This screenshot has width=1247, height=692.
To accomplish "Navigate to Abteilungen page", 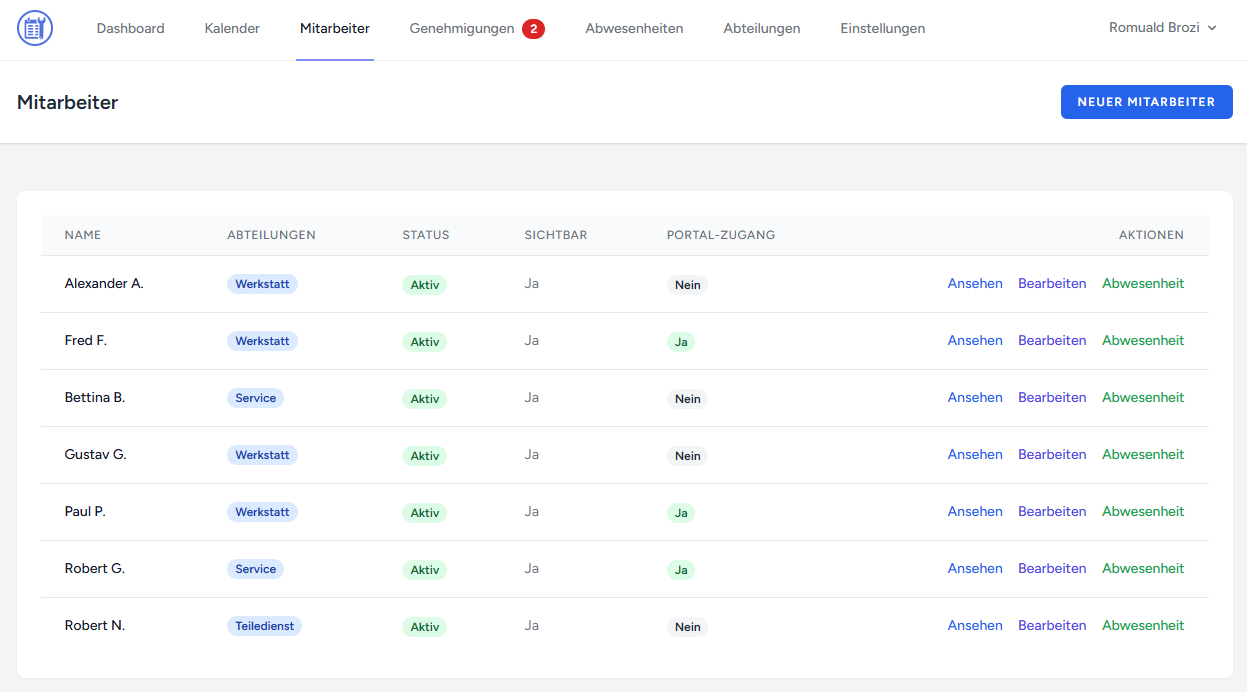I will (761, 28).
